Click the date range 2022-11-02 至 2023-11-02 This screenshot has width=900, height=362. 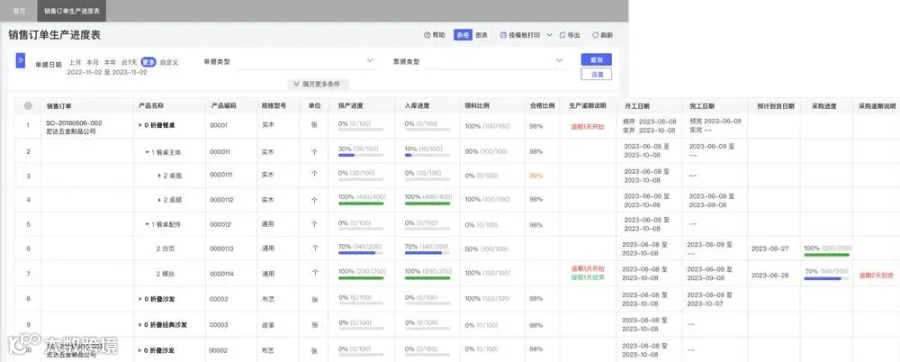[x=107, y=73]
